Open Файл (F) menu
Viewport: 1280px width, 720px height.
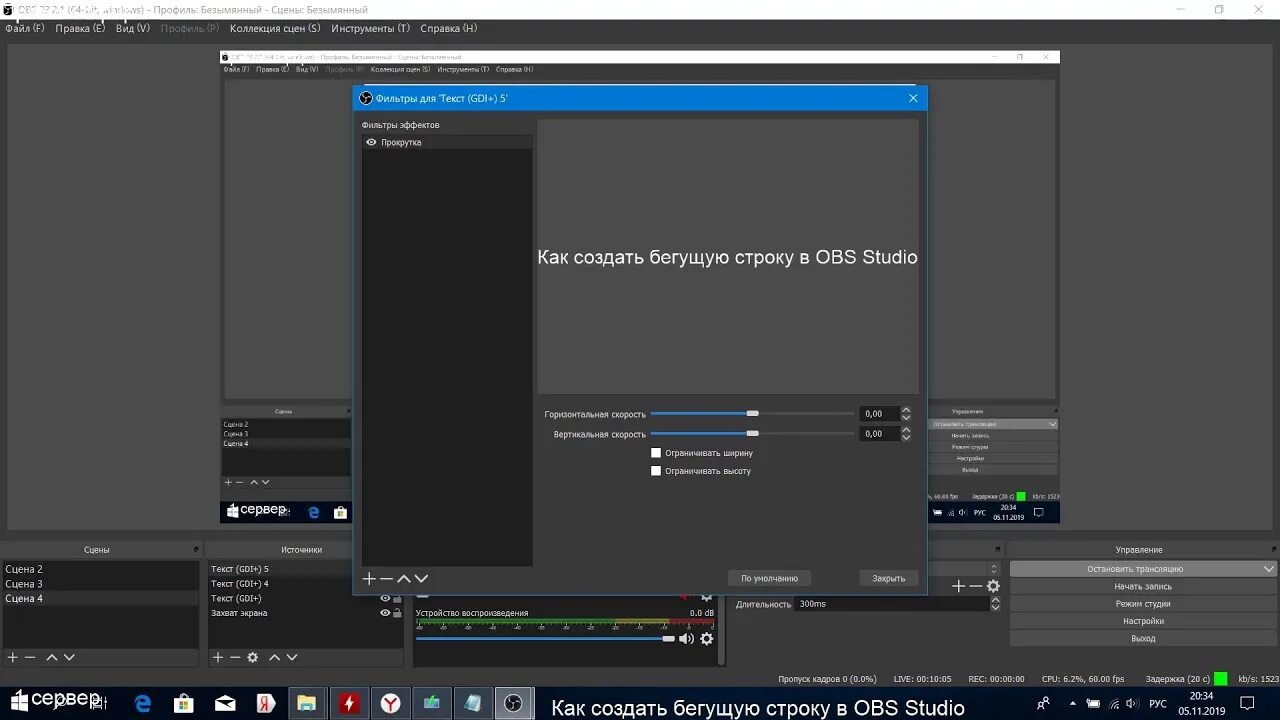(x=25, y=28)
